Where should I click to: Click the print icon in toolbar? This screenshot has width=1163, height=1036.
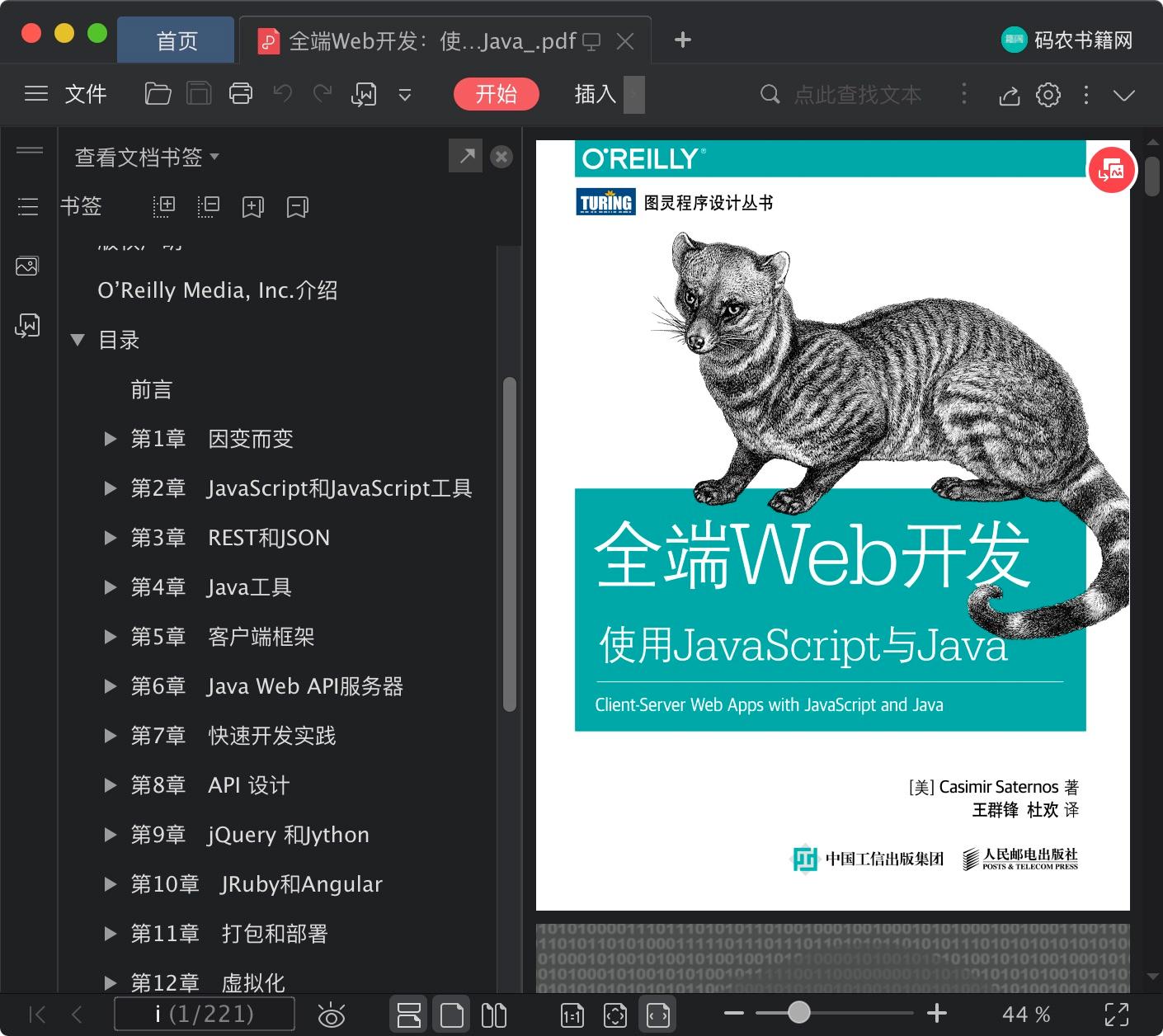241,94
